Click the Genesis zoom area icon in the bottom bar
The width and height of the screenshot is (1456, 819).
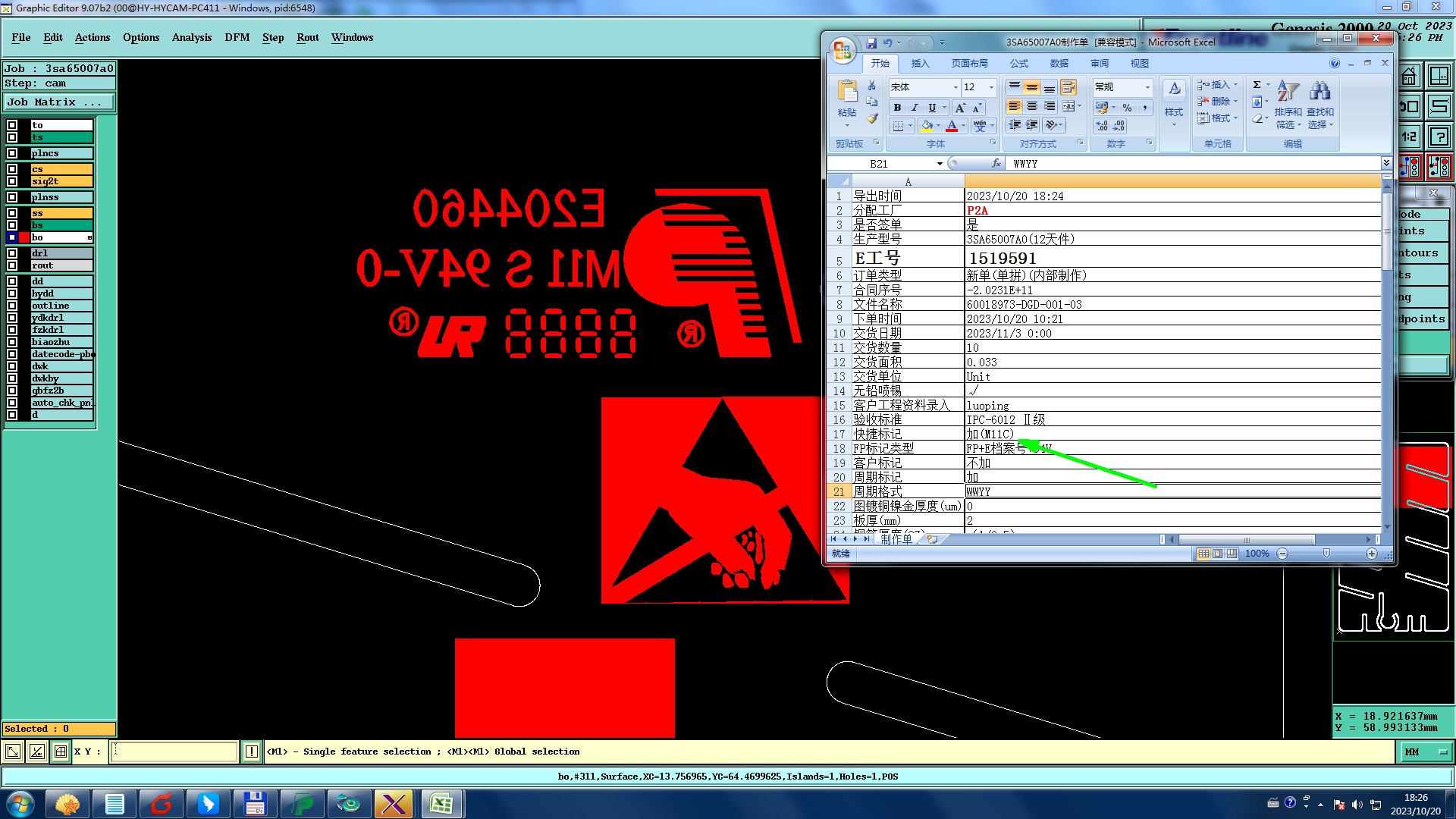(13, 752)
